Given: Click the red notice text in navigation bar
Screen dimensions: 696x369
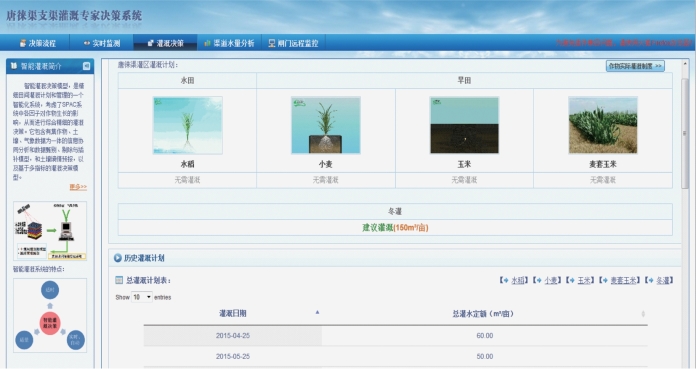Looking at the screenshot, I should 624,43.
